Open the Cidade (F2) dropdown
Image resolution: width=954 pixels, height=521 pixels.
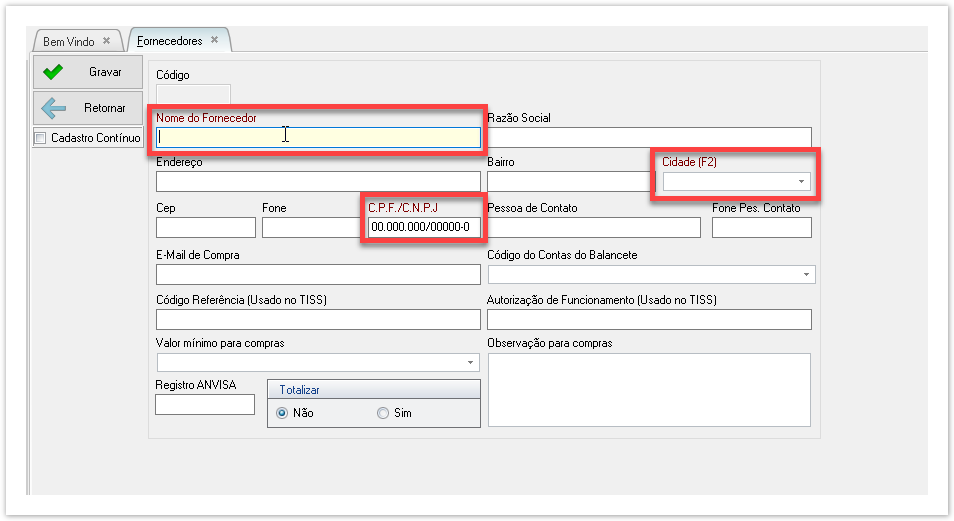801,182
